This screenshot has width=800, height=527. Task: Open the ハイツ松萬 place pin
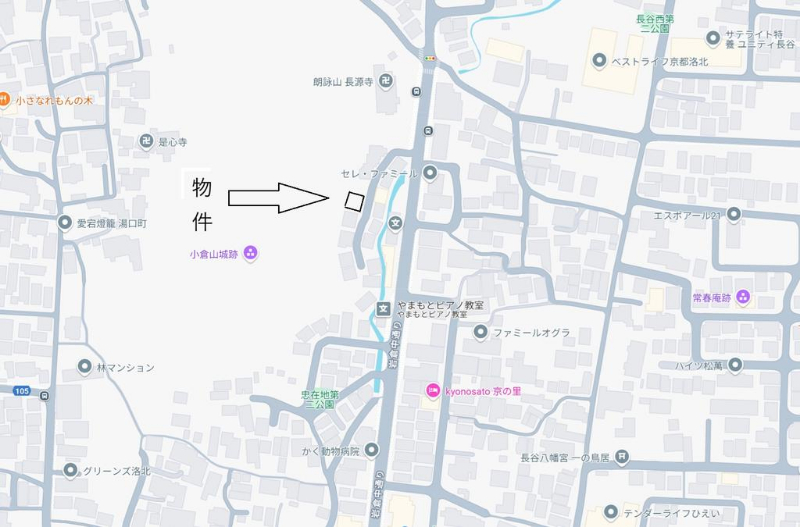point(735,365)
